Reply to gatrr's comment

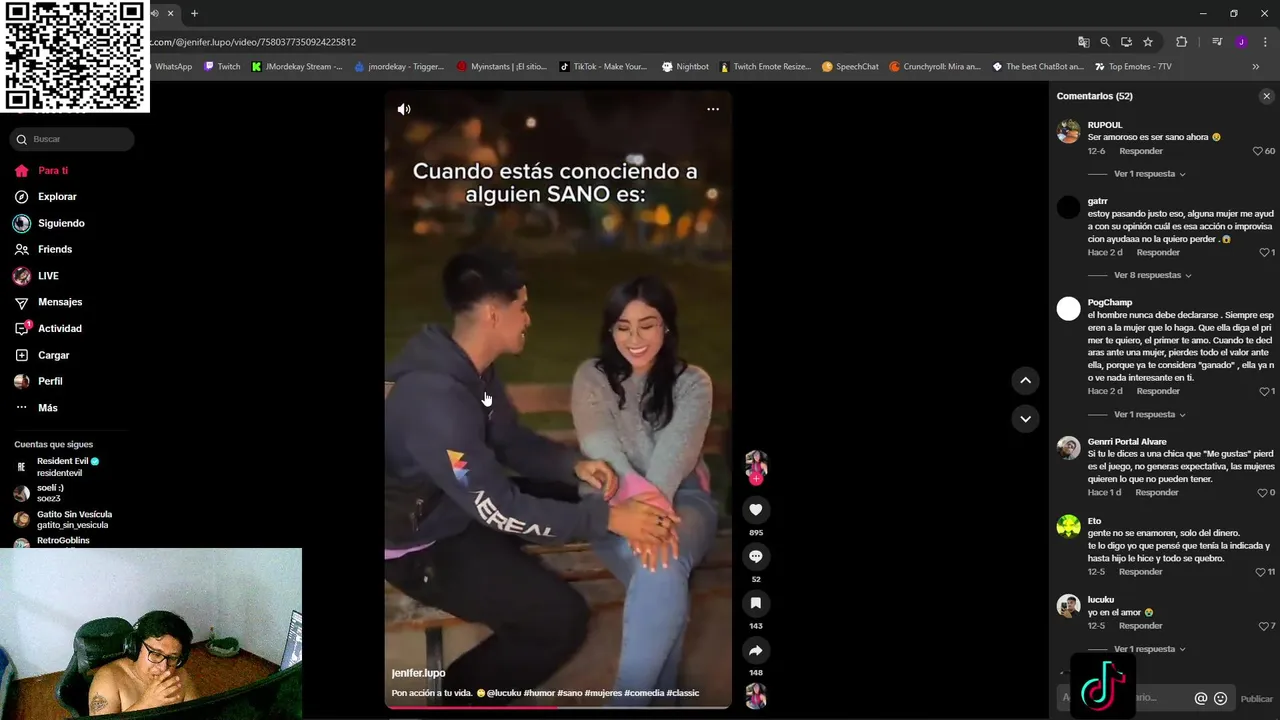1158,253
